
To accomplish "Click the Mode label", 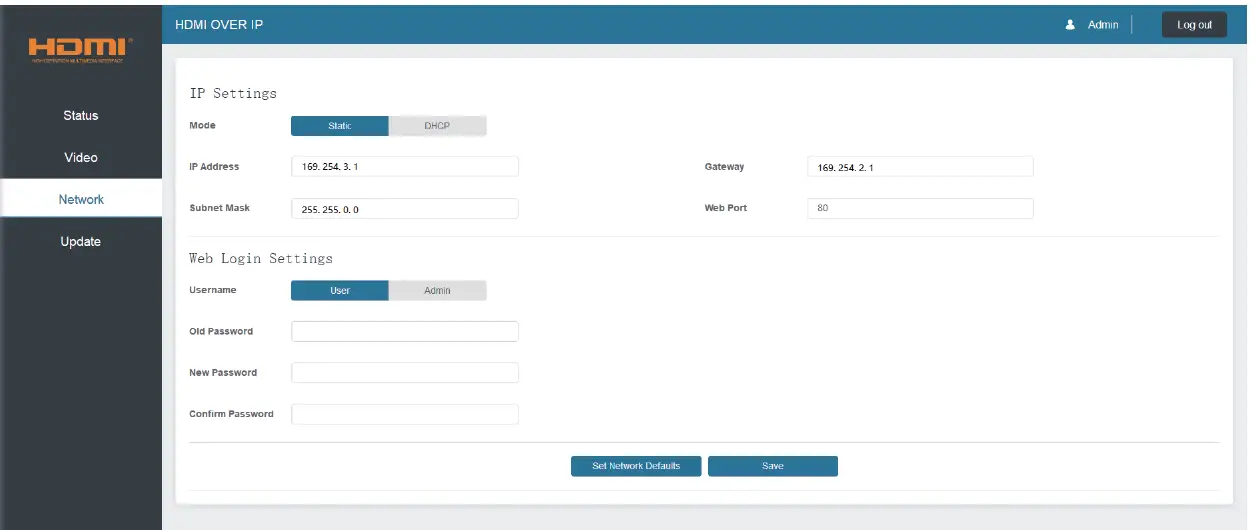I will (202, 126).
